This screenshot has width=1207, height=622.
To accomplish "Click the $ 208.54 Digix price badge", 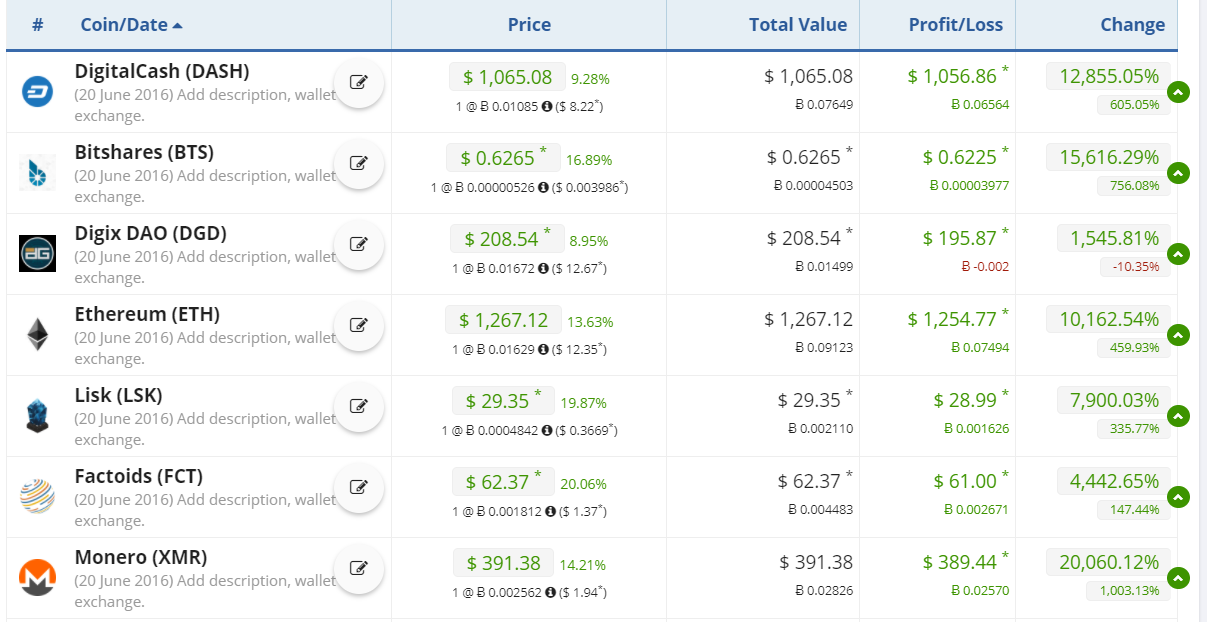I will [507, 239].
